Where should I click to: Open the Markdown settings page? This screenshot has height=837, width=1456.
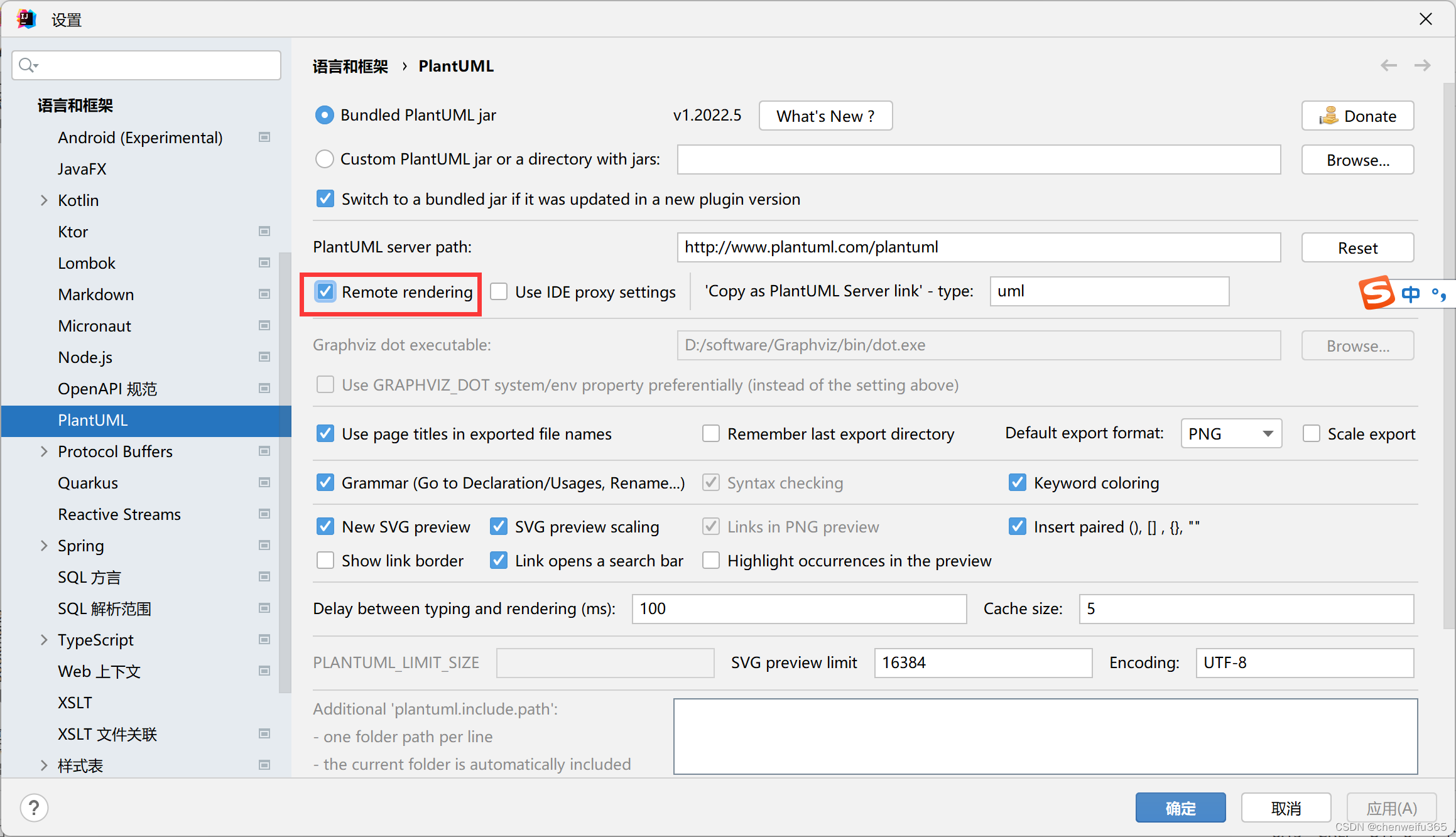point(95,294)
